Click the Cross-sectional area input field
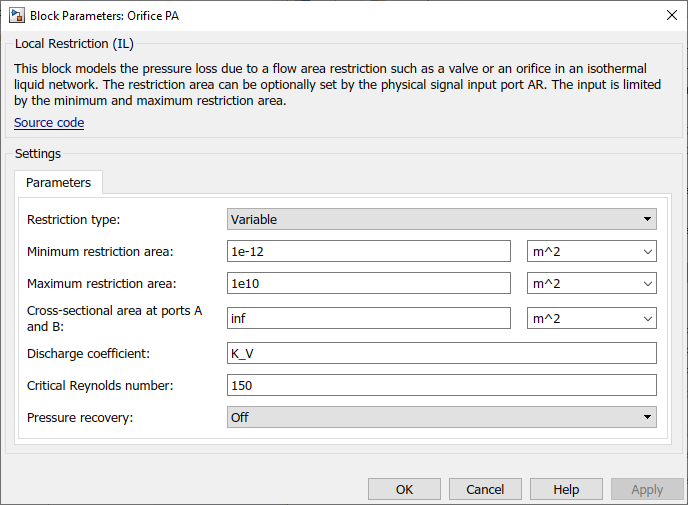Viewport: 688px width, 505px height. [369, 318]
